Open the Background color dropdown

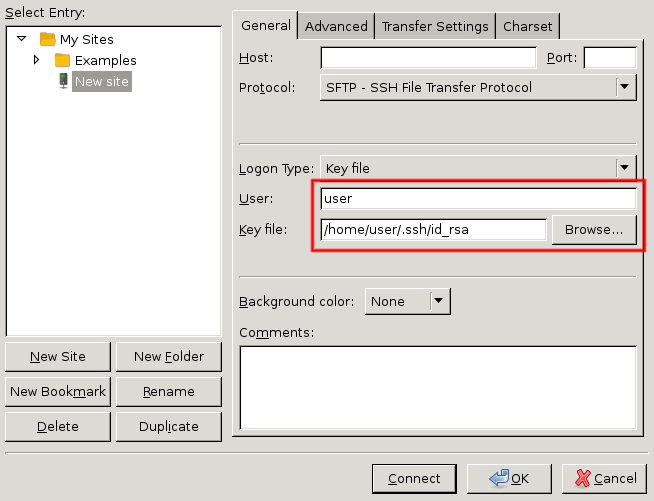tap(407, 301)
